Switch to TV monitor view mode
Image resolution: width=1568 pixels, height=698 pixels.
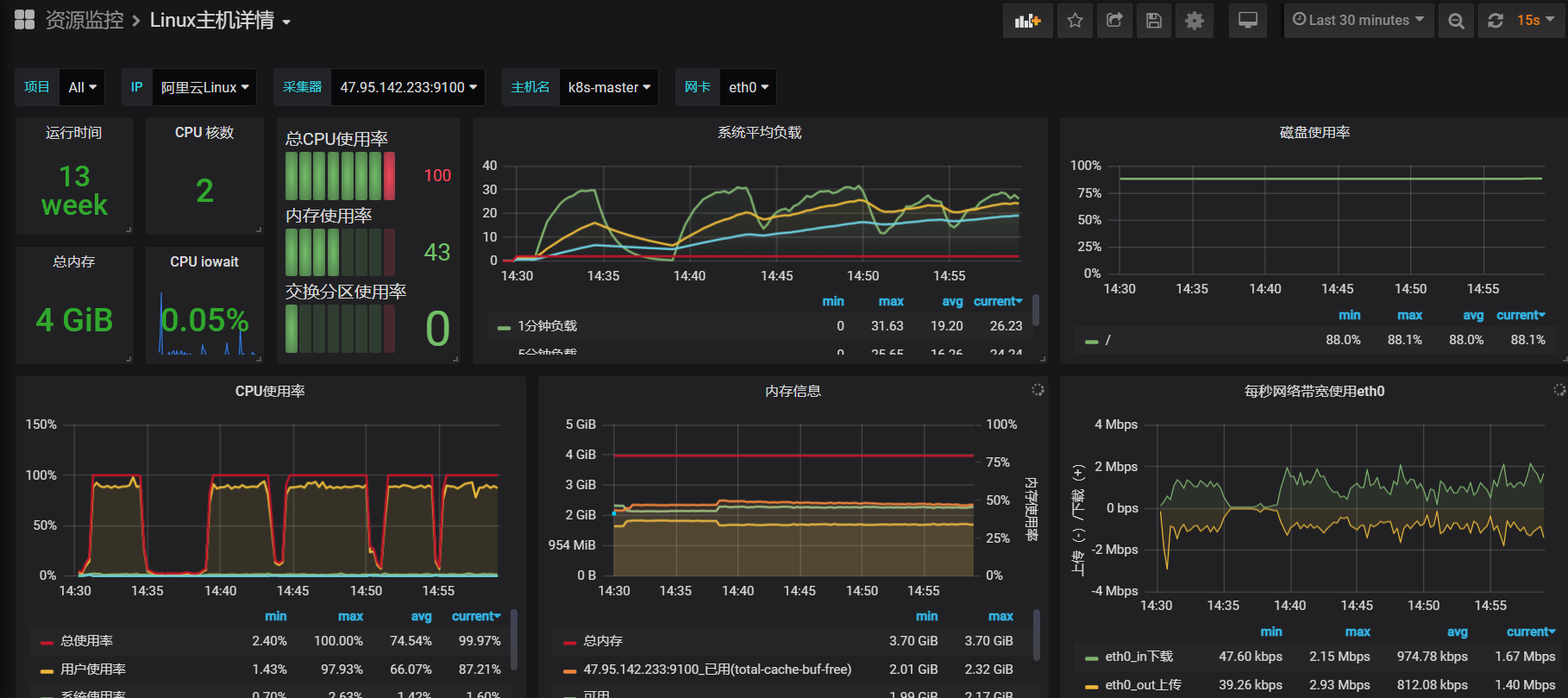1248,21
